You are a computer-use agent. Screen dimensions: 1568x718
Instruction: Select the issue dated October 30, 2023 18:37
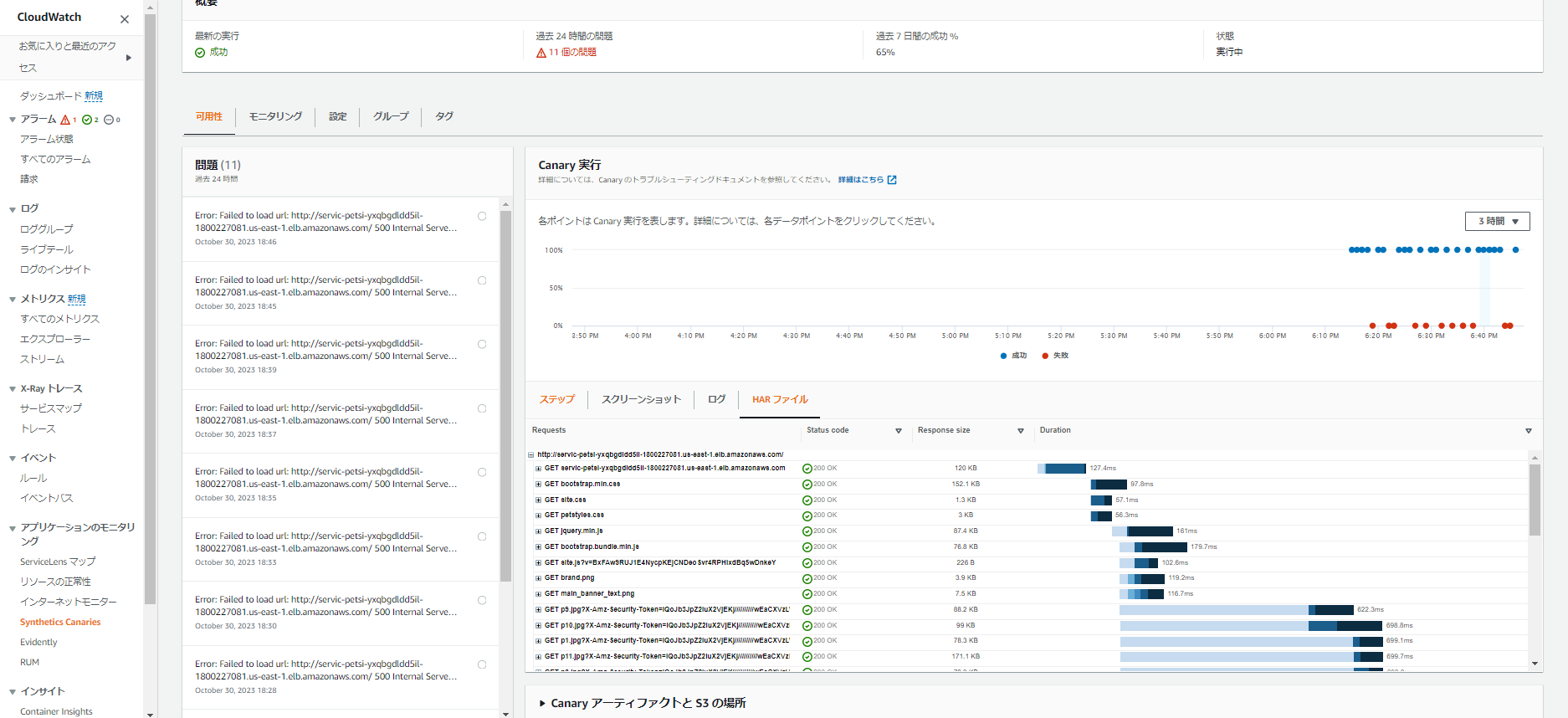[x=482, y=408]
